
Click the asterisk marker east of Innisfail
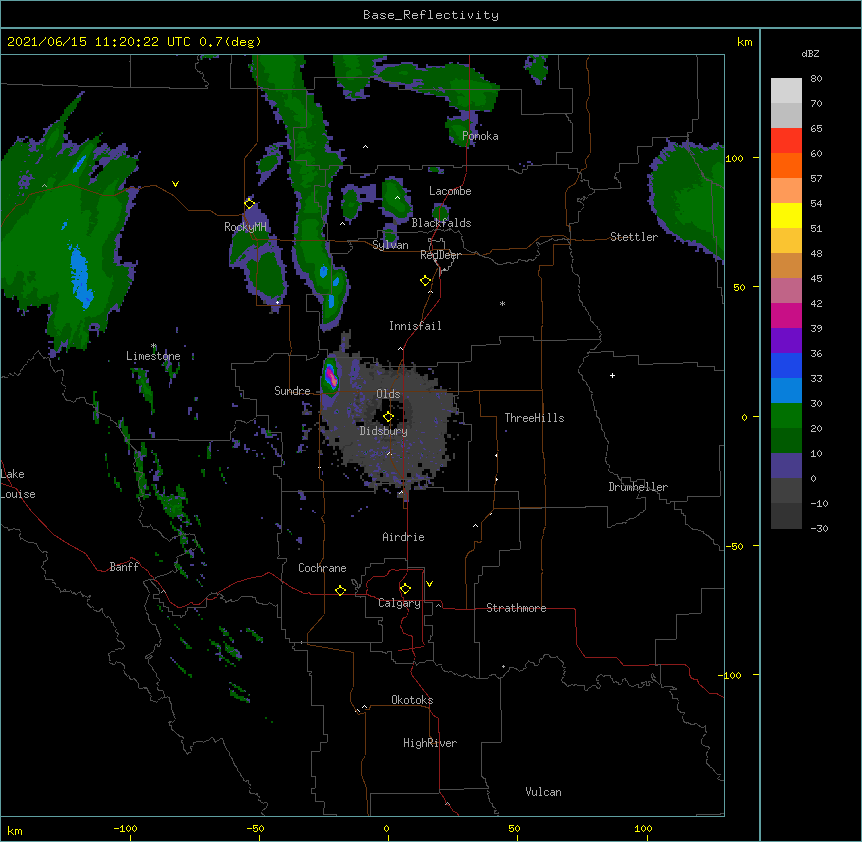coord(502,303)
